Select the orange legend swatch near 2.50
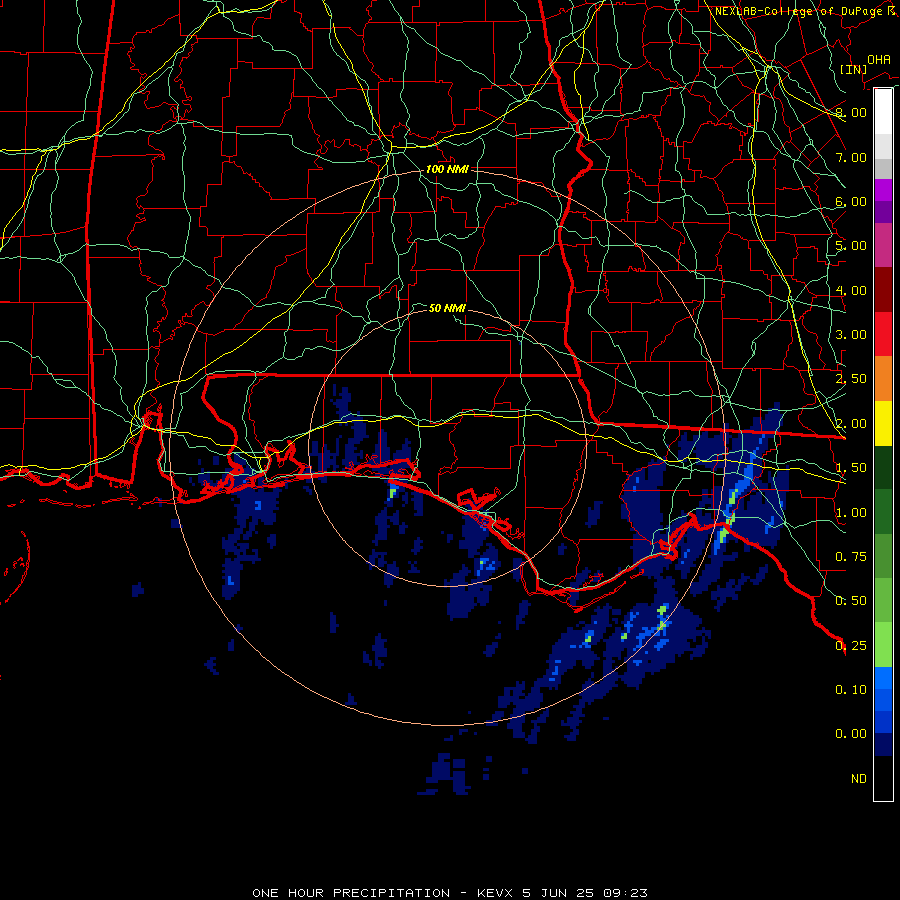Screen dimensions: 900x900 [883, 379]
